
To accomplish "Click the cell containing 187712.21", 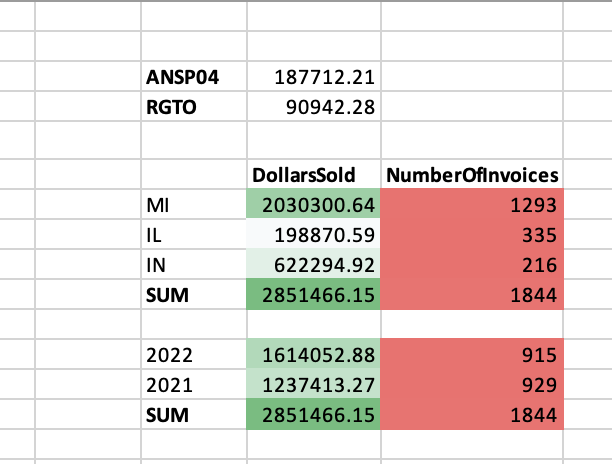I will [314, 76].
